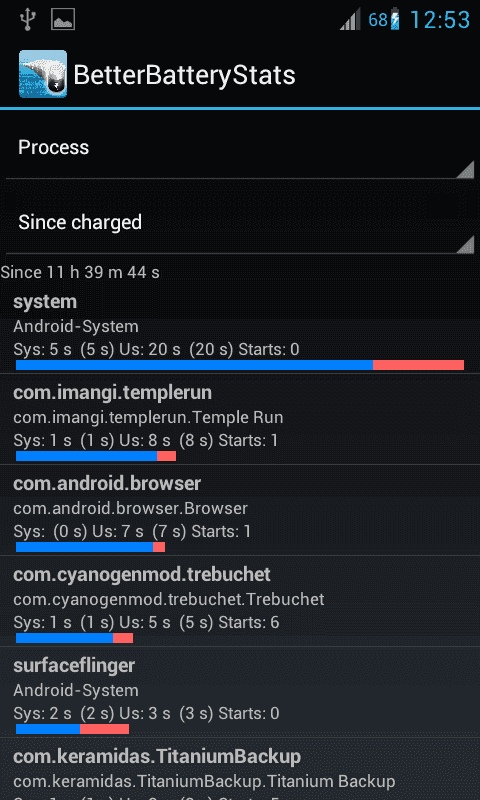The width and height of the screenshot is (480, 800).
Task: Tap the charging battery icon
Action: pyautogui.click(x=395, y=19)
